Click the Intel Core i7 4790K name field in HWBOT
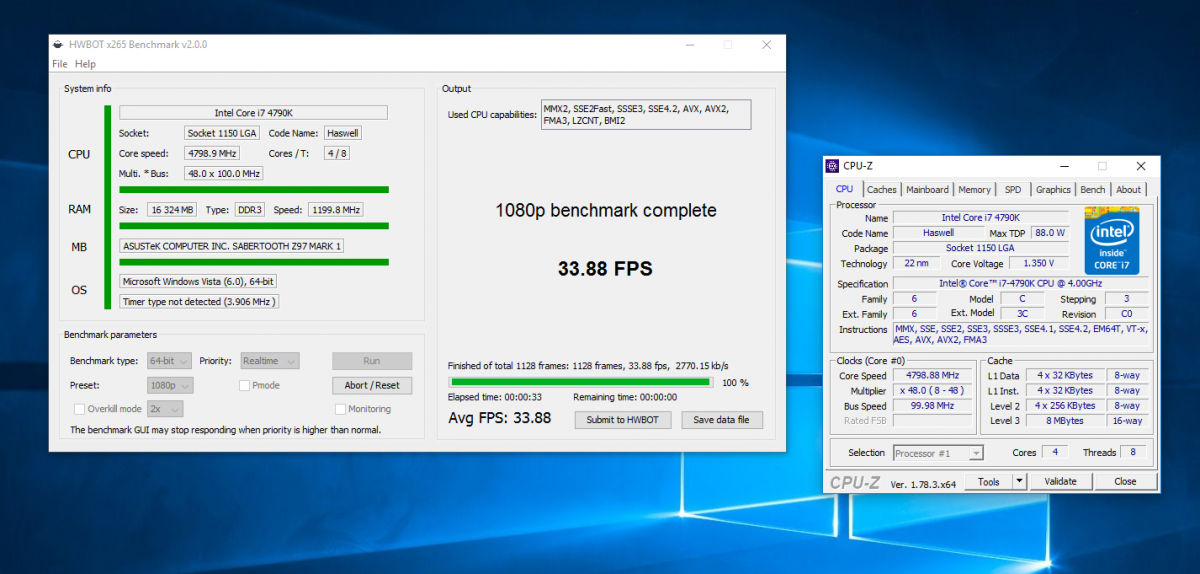Image resolution: width=1200 pixels, height=574 pixels. tap(253, 113)
